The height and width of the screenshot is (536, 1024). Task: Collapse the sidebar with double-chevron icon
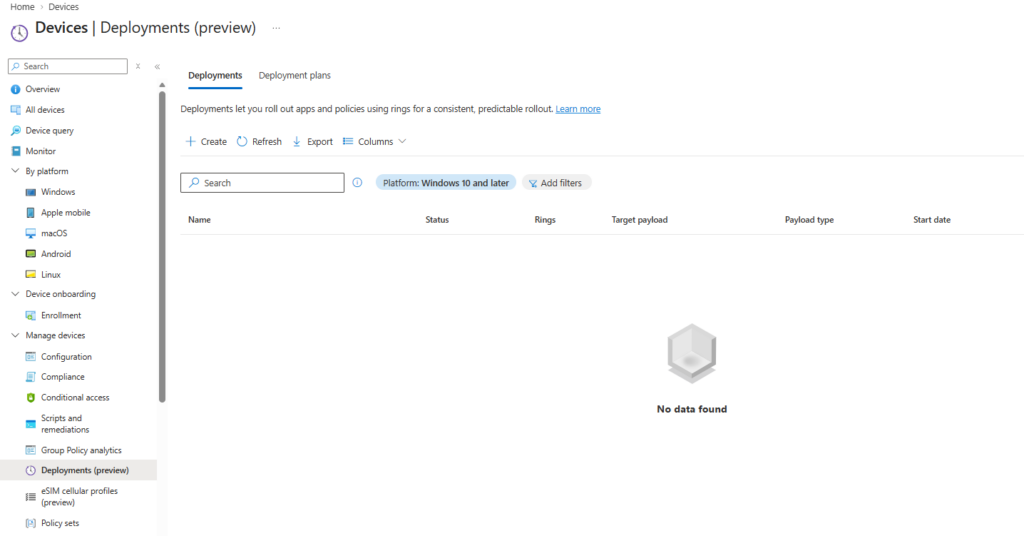(x=157, y=67)
